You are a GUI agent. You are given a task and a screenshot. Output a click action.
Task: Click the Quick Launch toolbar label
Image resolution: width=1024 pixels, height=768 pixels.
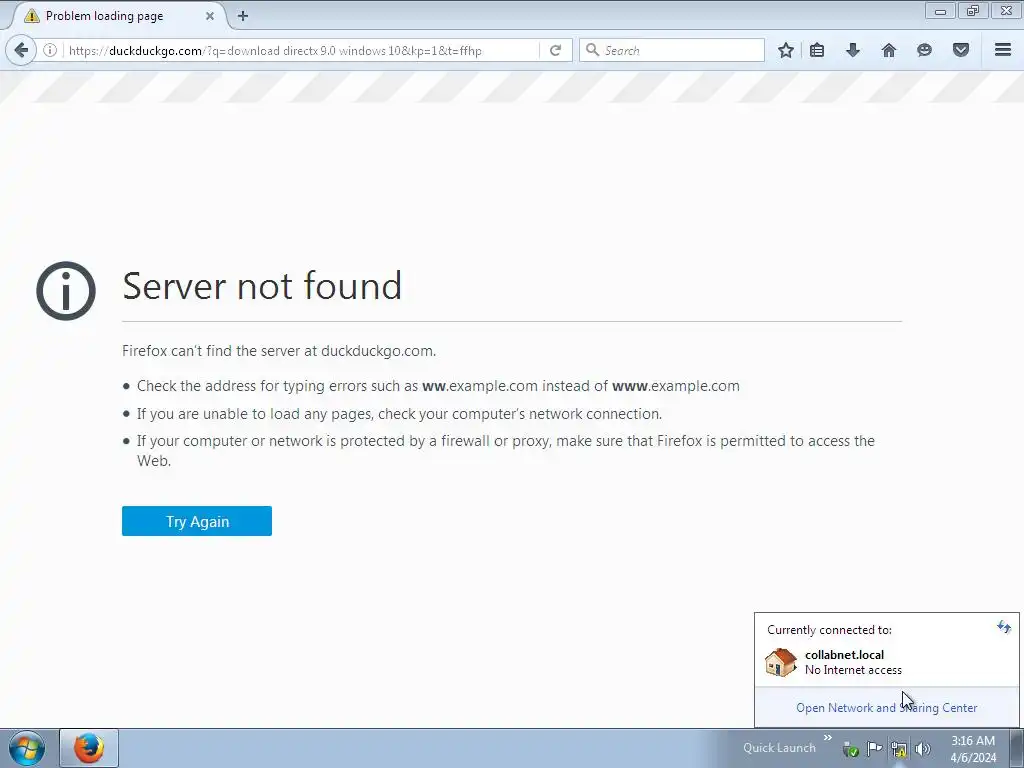click(779, 748)
